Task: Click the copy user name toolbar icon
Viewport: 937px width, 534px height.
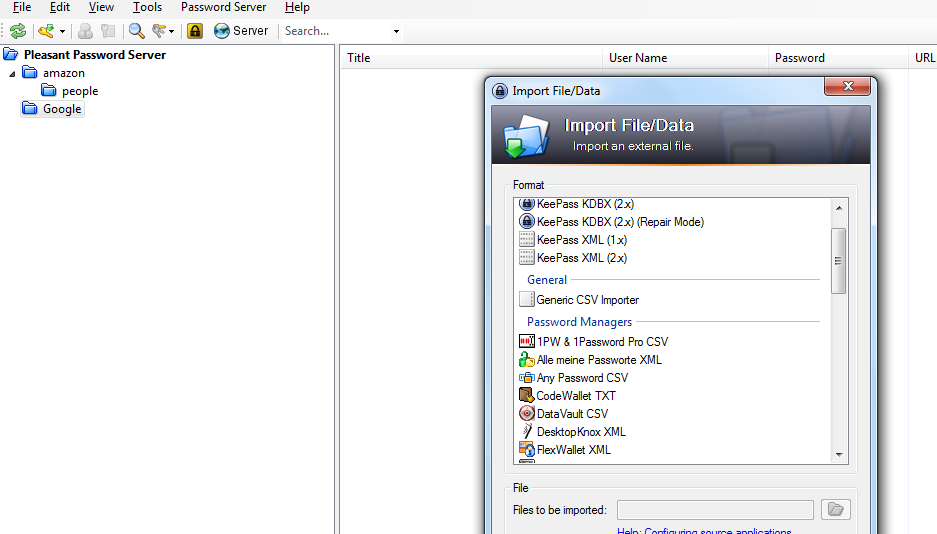Action: 85,31
